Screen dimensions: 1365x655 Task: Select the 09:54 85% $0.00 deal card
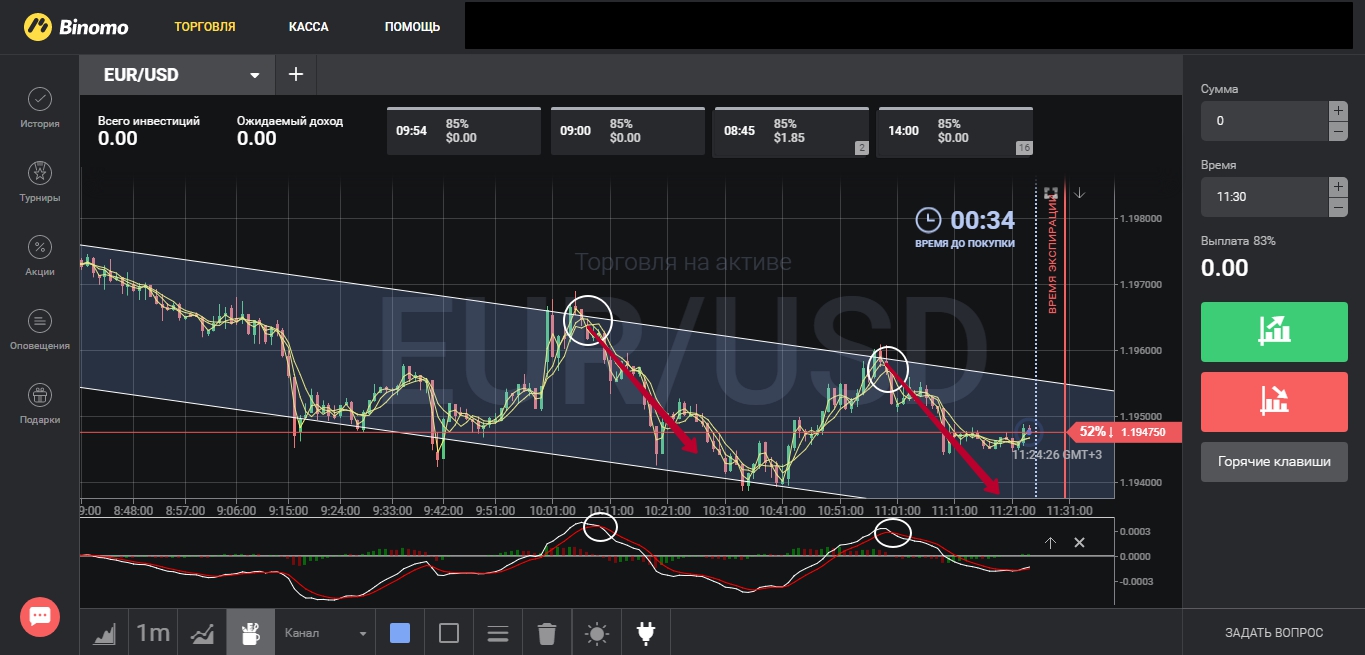tap(464, 131)
